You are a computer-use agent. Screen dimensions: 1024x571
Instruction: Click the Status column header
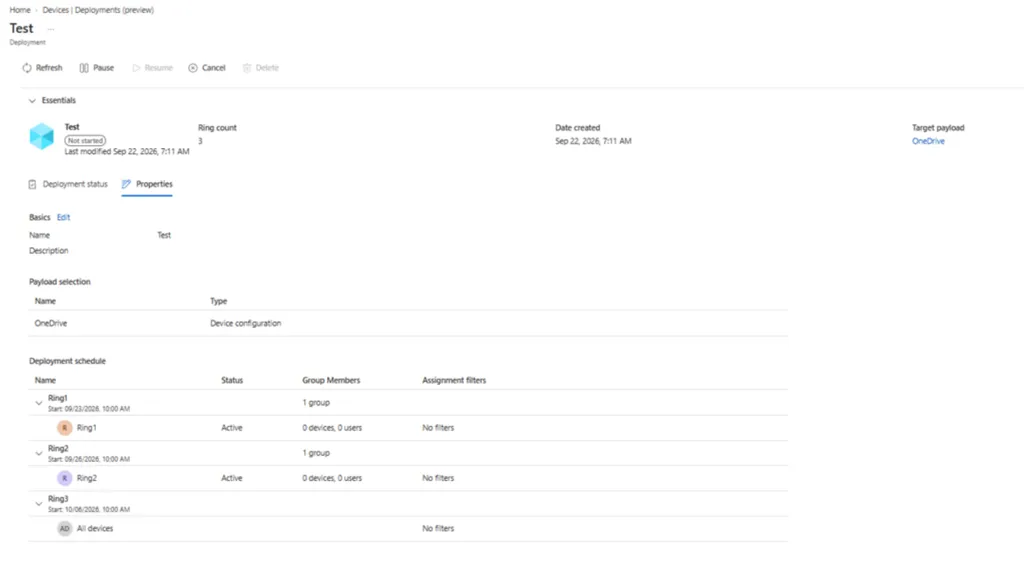[x=232, y=380]
